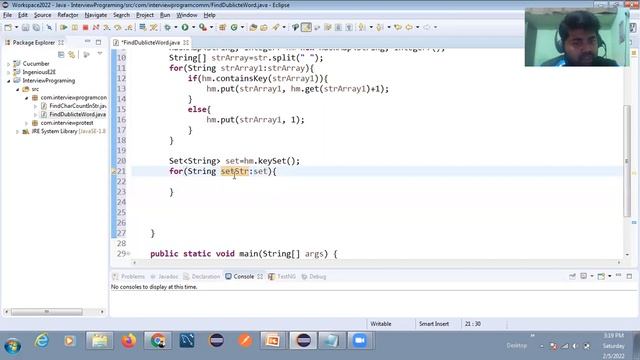Open dropdown next to Run button
This screenshot has width=640, height=360.
(x=193, y=27)
